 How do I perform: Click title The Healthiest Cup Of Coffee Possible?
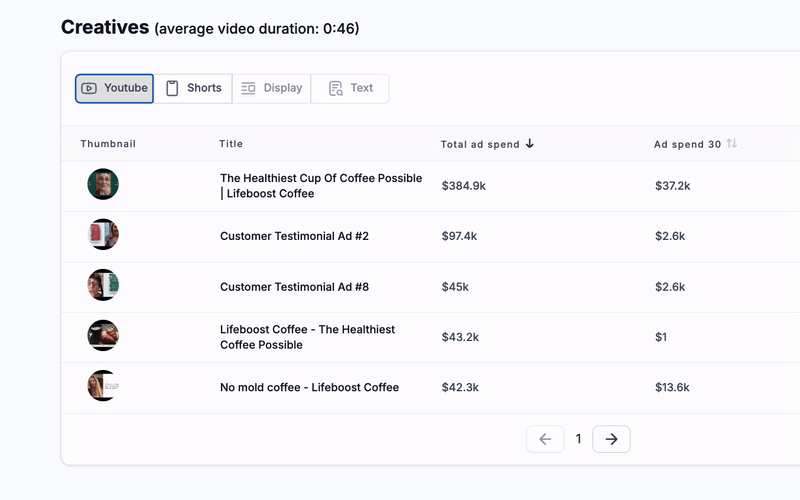click(321, 186)
